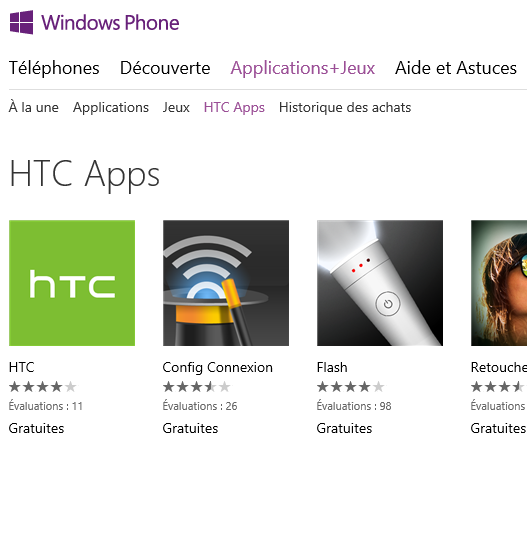Click the Retouche app star rating
The image size is (527, 552).
pyautogui.click(x=499, y=387)
